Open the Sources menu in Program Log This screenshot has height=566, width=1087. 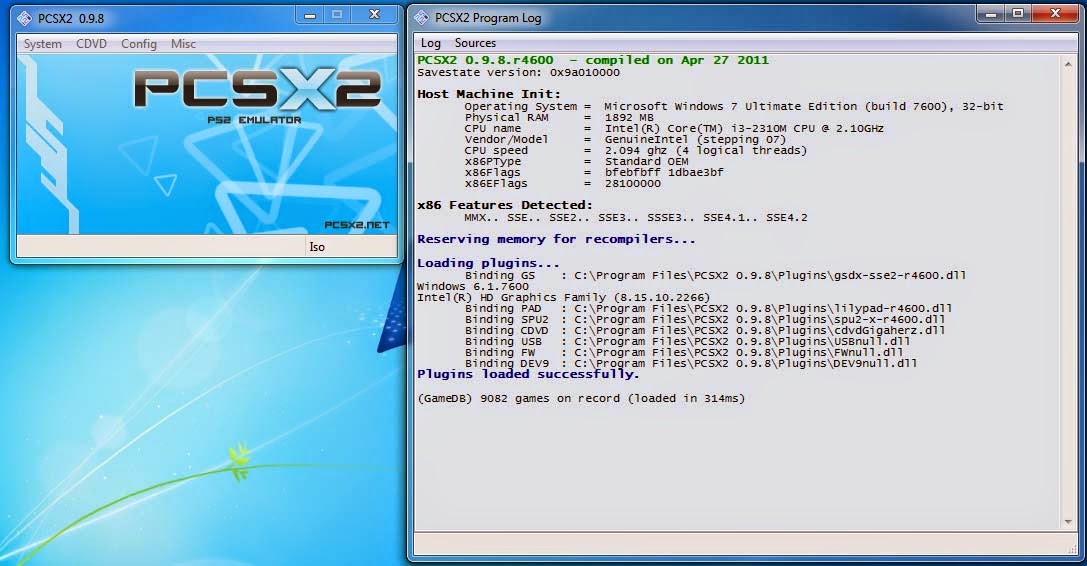point(475,43)
